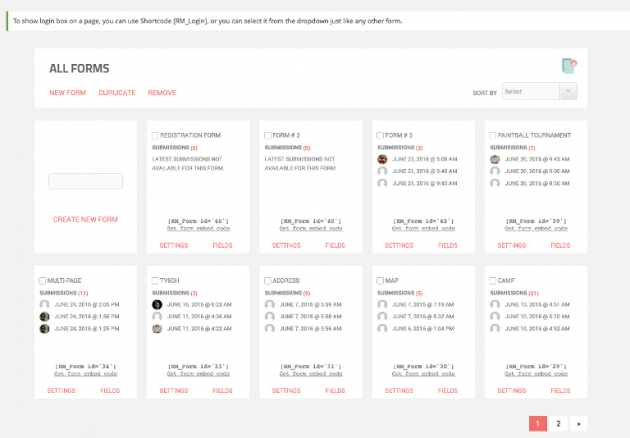
Task: Click avatar beside June 22, 2016 5:08 AM submission
Action: 382,159
